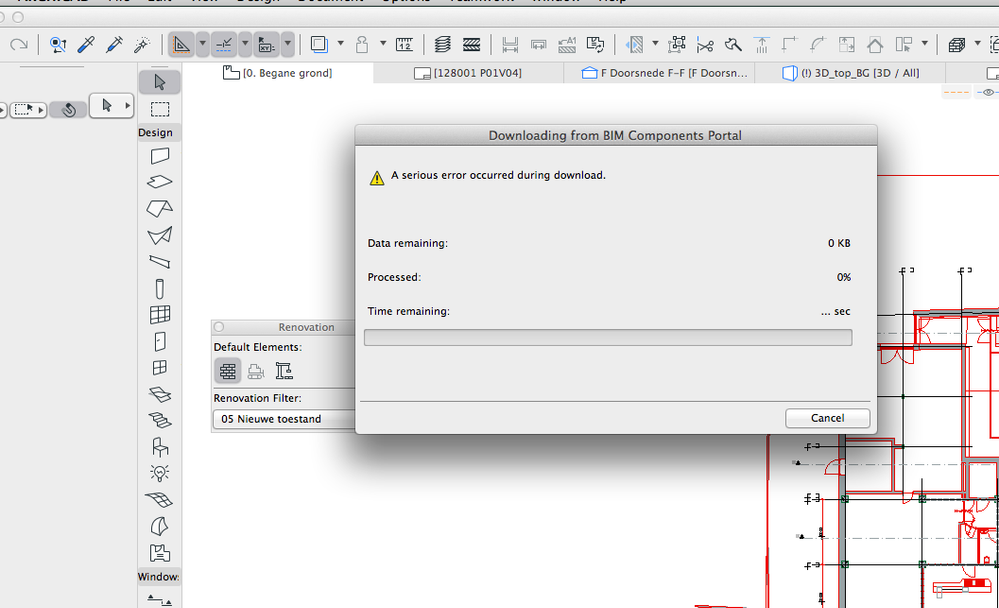Select the Beam tool
The width and height of the screenshot is (999, 608).
(159, 261)
